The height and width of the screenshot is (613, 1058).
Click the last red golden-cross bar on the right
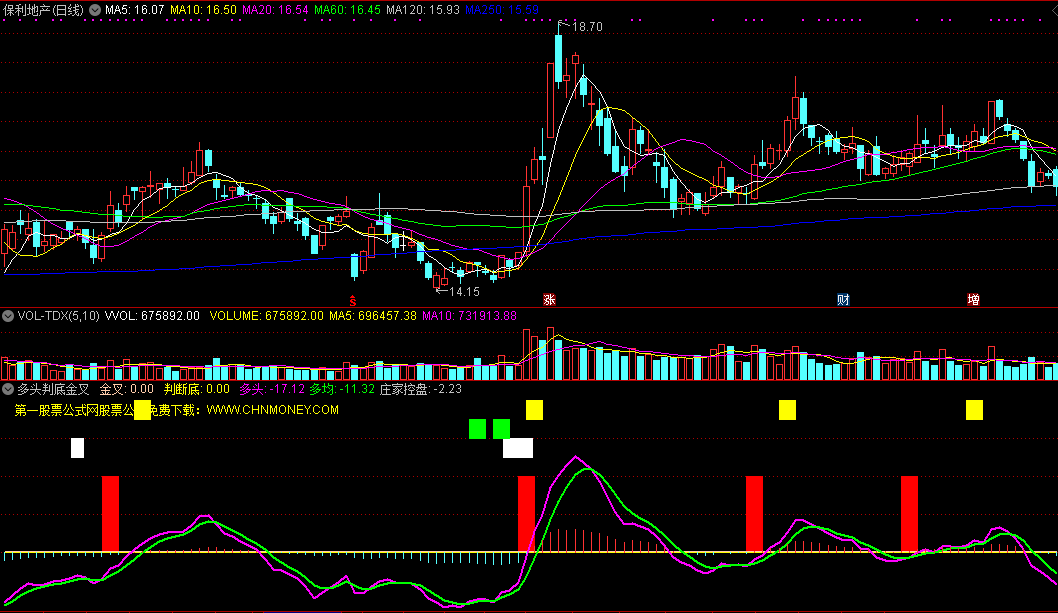(x=910, y=514)
